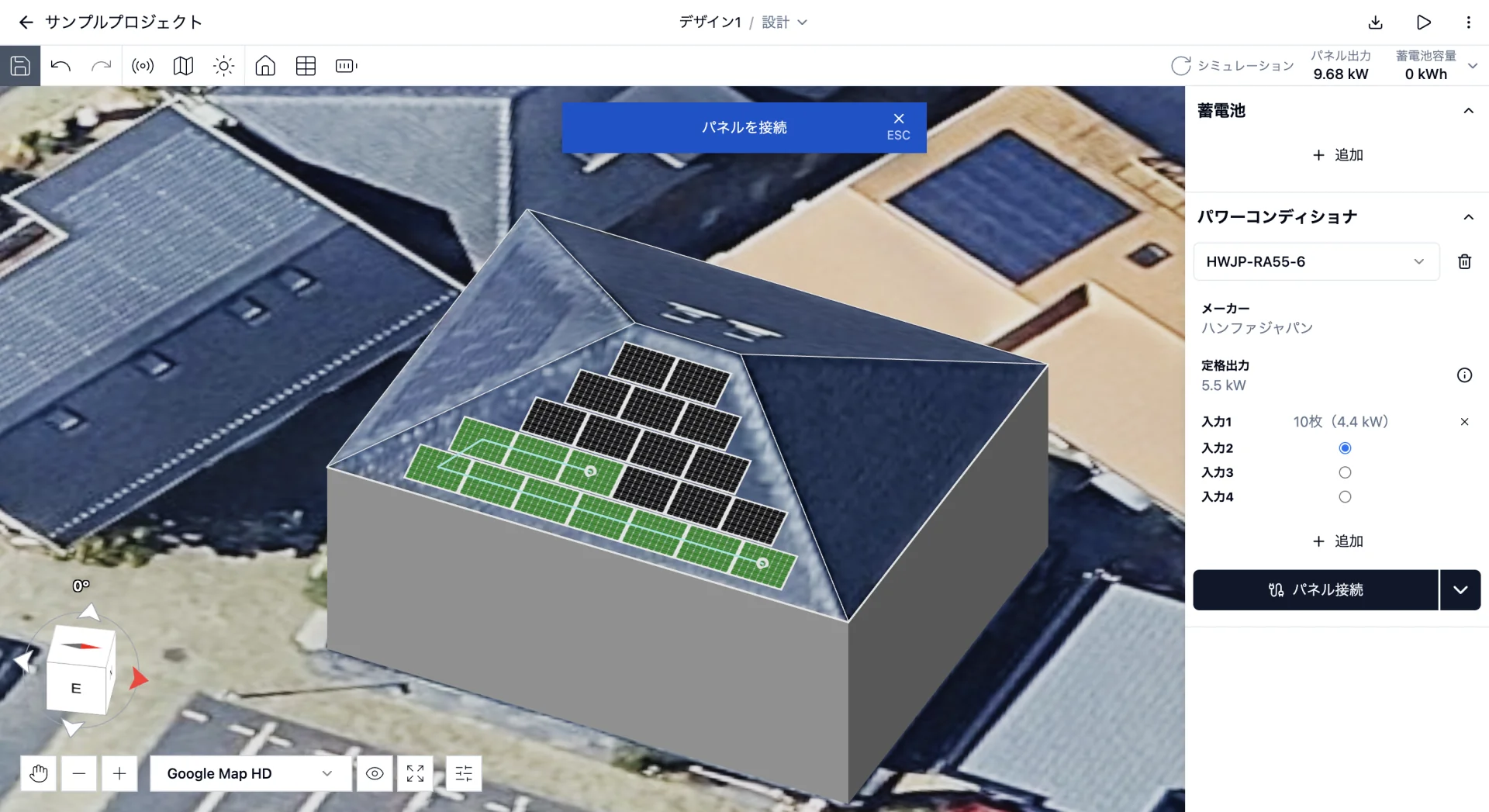Select the 入力3 radio button

[x=1345, y=472]
